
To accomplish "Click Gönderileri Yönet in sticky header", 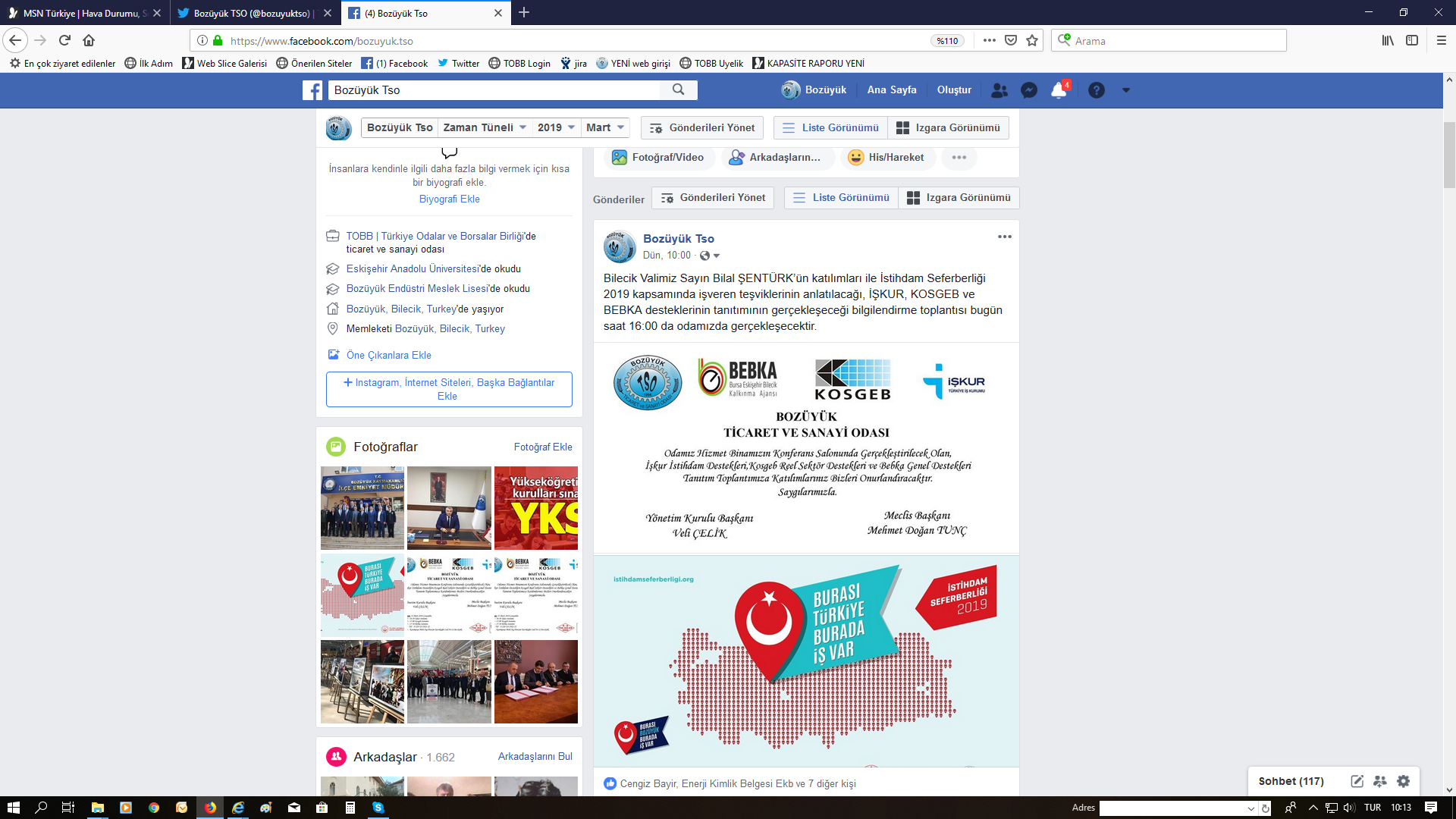I will click(x=701, y=127).
